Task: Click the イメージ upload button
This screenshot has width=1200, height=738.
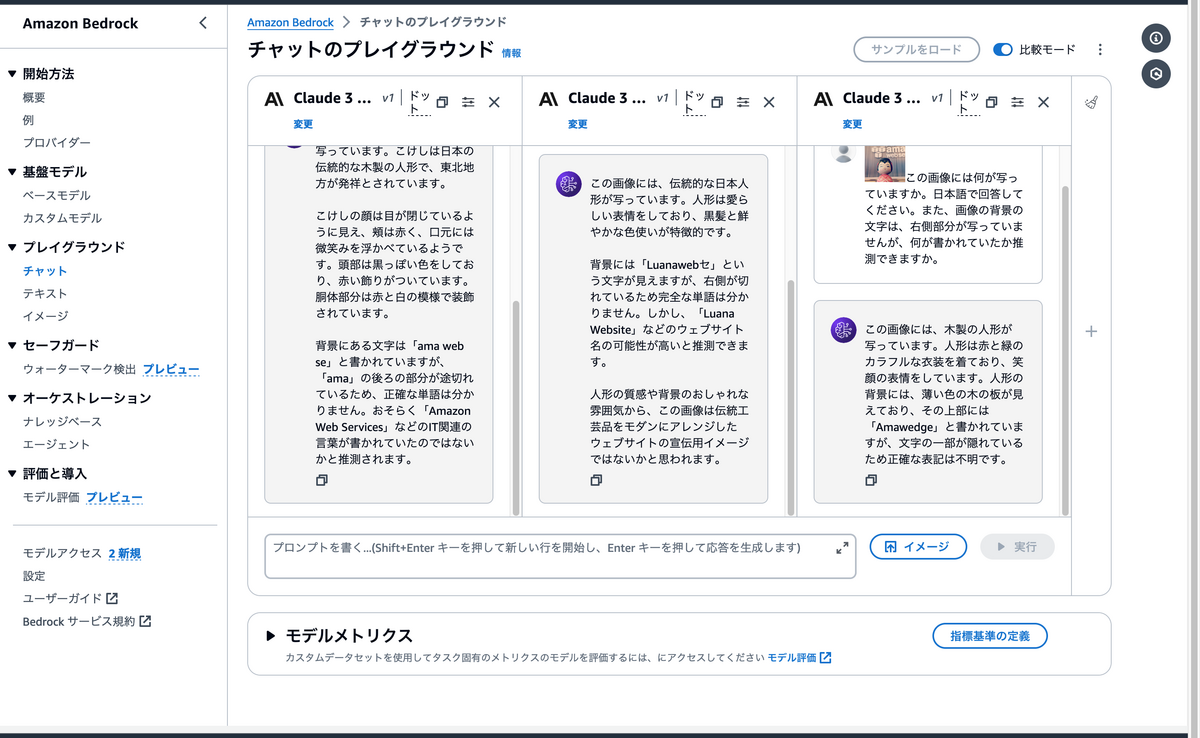Action: click(x=918, y=547)
